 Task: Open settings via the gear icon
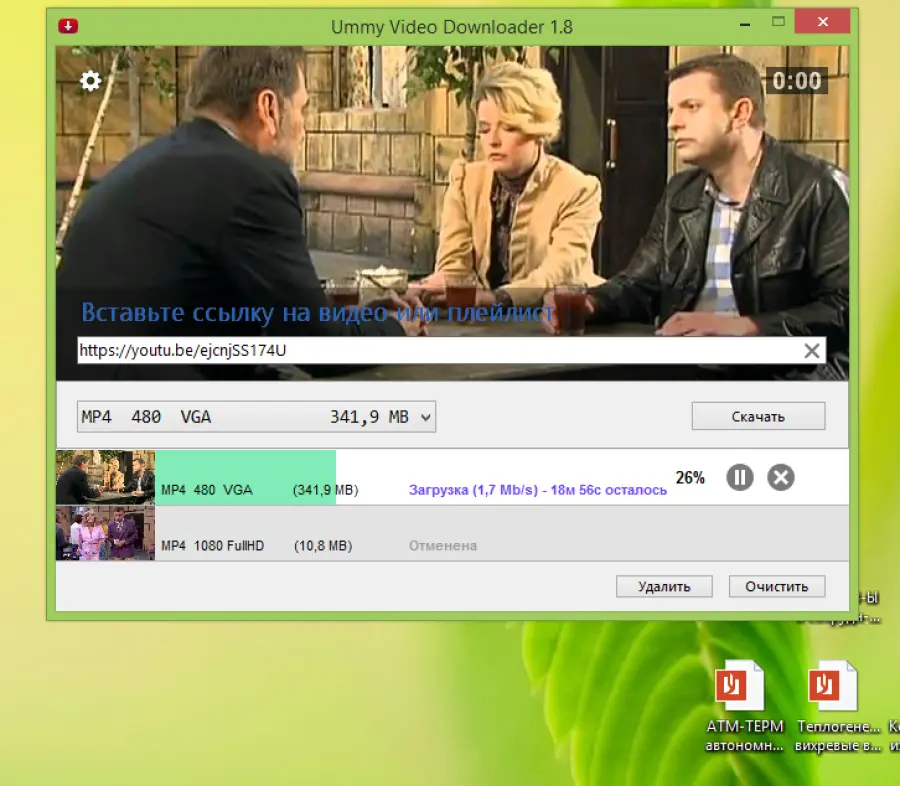tap(90, 81)
